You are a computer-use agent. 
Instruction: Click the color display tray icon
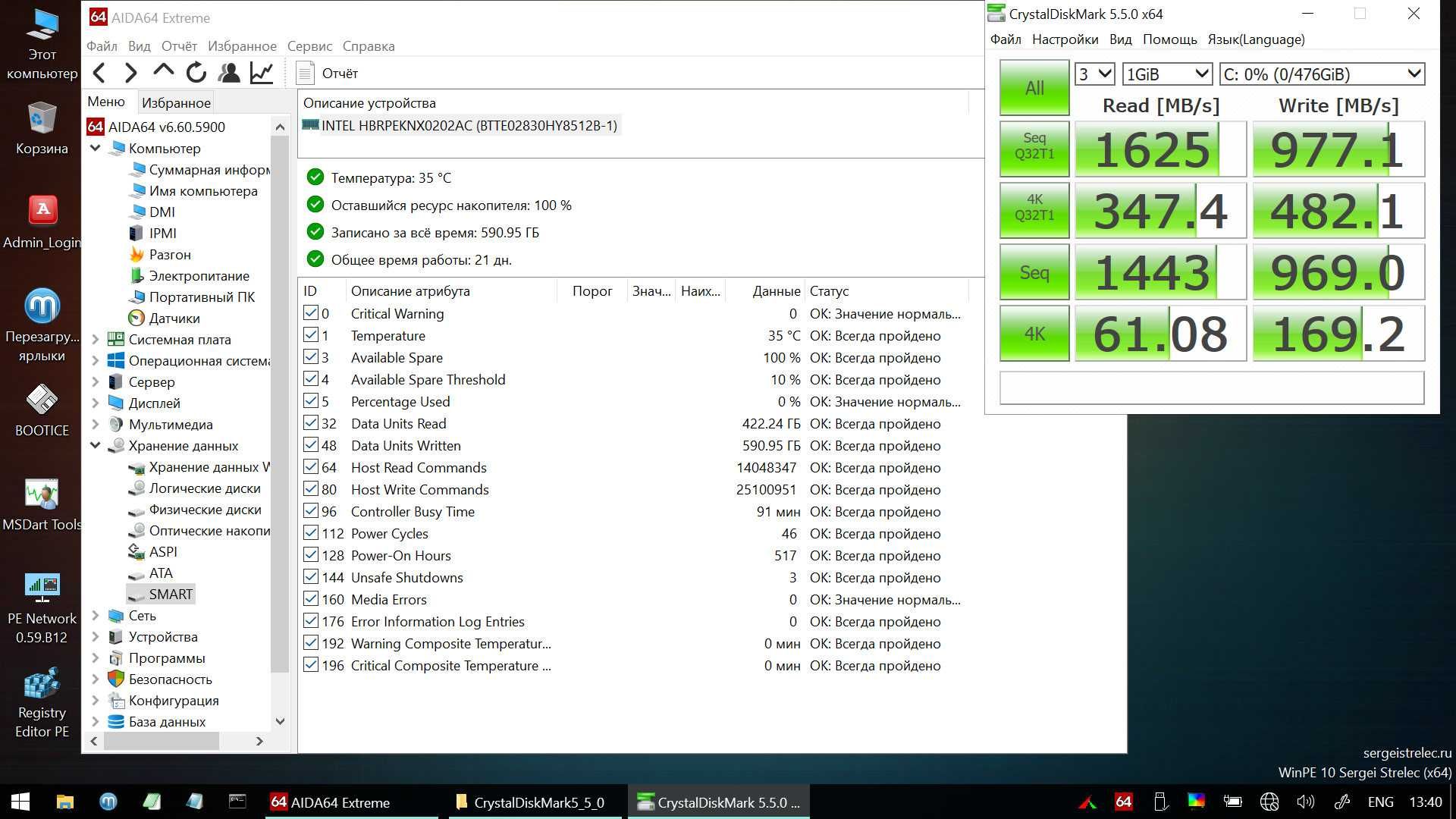[1196, 802]
